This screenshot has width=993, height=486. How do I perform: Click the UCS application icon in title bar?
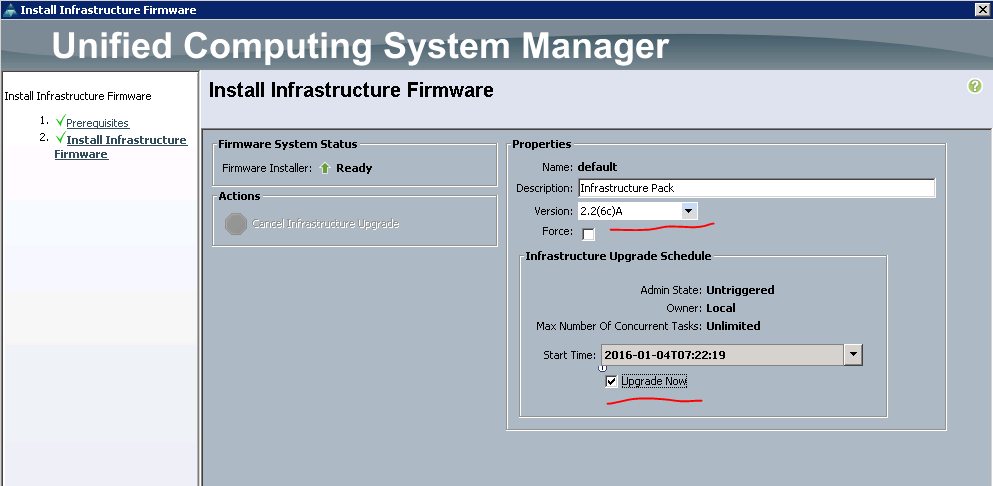pyautogui.click(x=10, y=10)
